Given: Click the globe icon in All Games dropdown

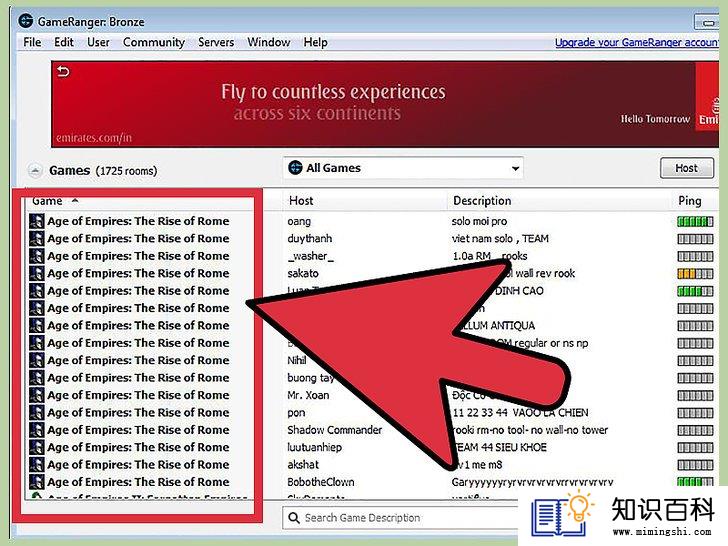Looking at the screenshot, I should pyautogui.click(x=295, y=168).
